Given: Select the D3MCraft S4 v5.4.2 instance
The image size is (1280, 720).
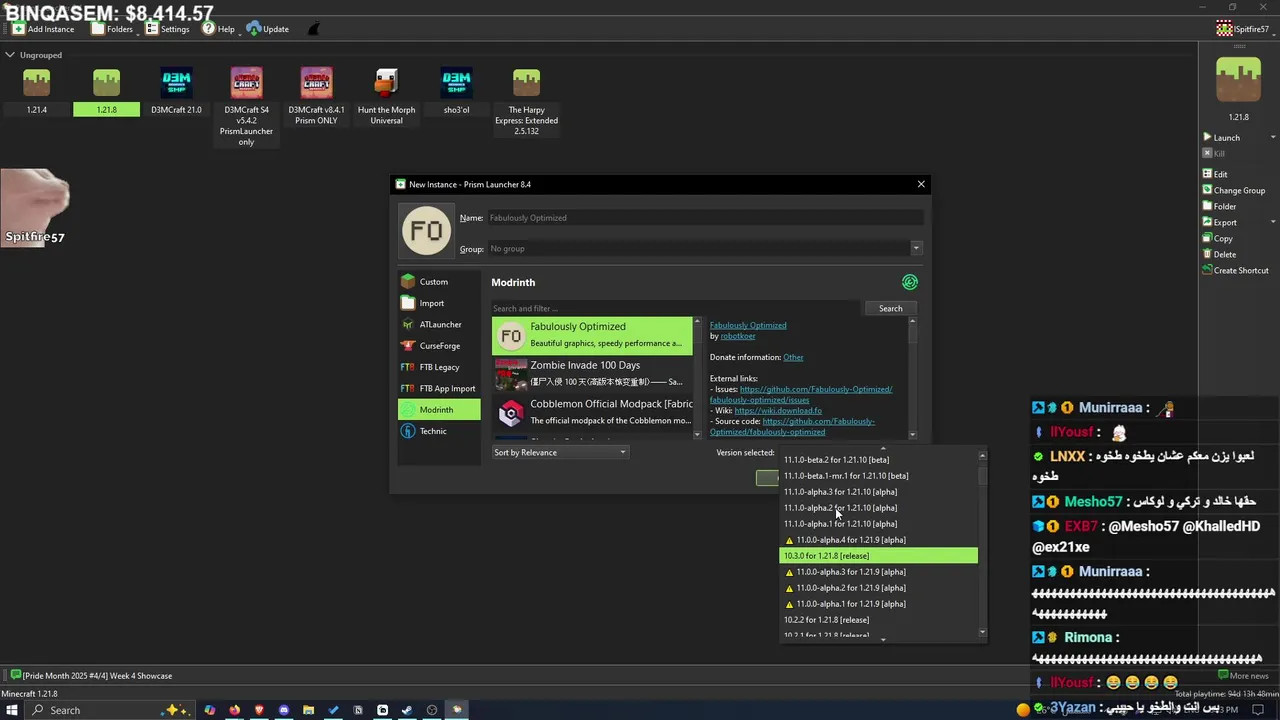Looking at the screenshot, I should click(246, 107).
